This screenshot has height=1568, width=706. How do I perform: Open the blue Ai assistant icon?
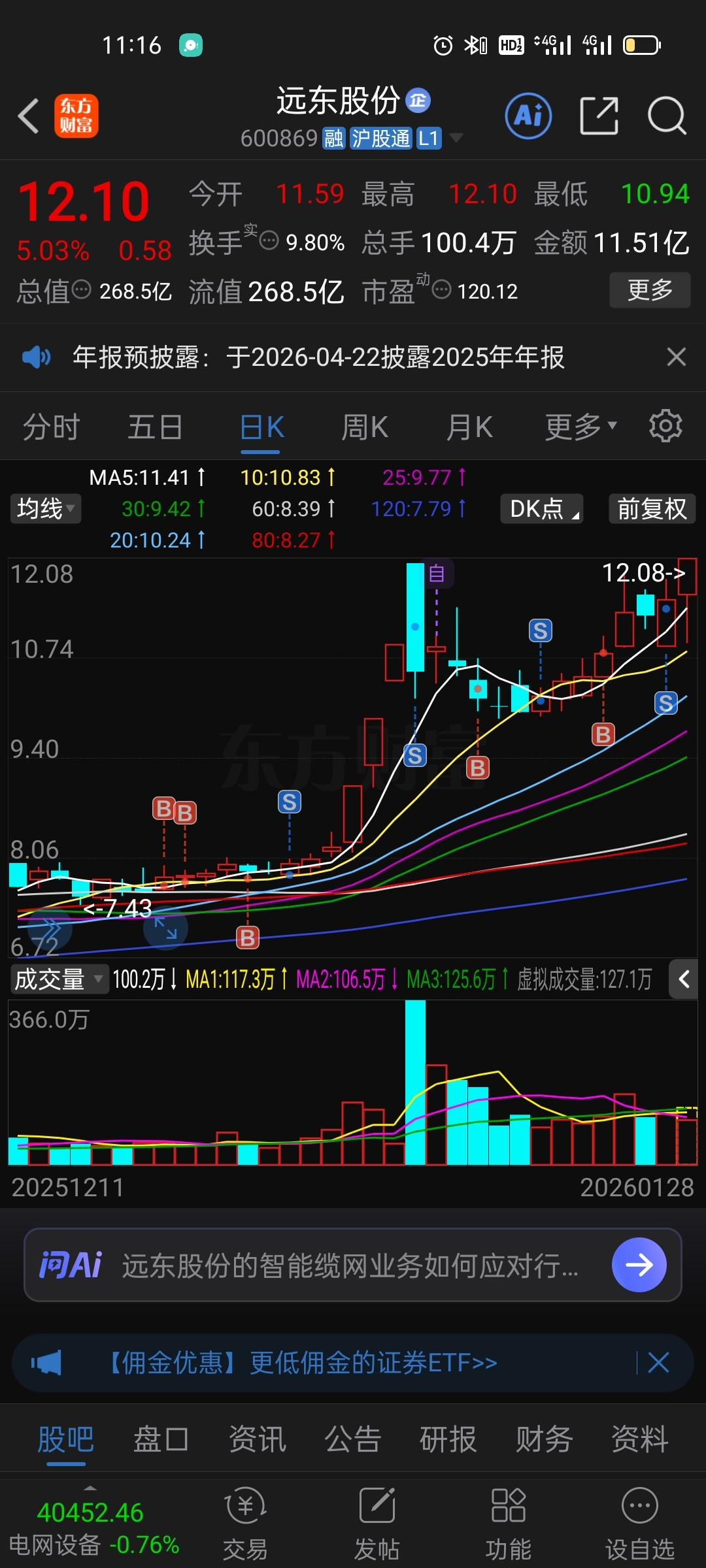[x=529, y=116]
